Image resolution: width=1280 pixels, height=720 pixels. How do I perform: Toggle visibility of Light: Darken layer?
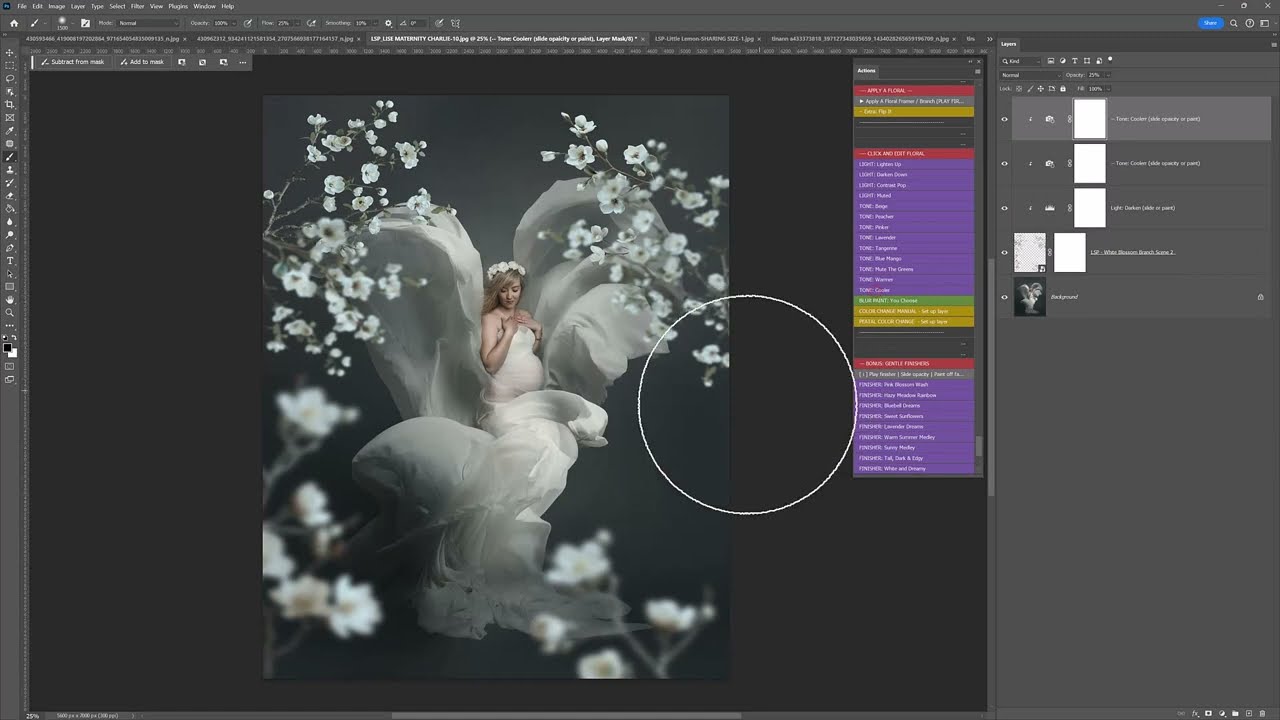click(1005, 208)
